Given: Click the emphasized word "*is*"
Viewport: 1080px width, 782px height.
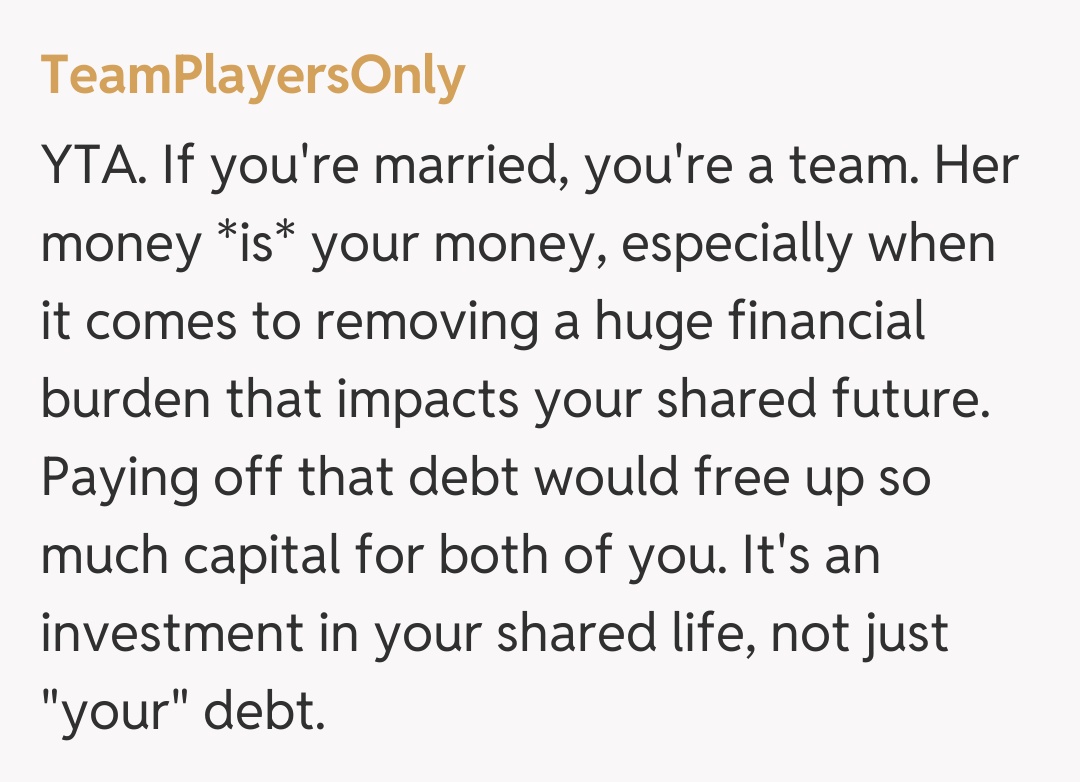Looking at the screenshot, I should pyautogui.click(x=255, y=245).
